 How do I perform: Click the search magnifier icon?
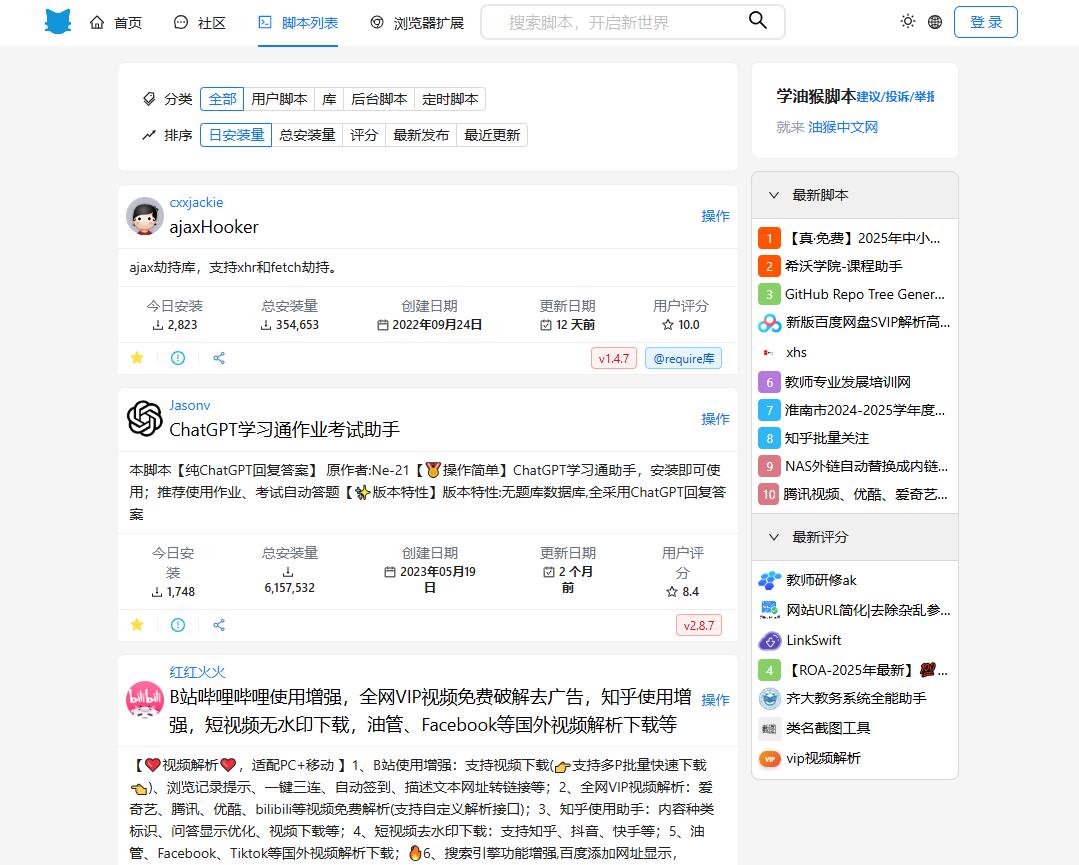tap(758, 21)
